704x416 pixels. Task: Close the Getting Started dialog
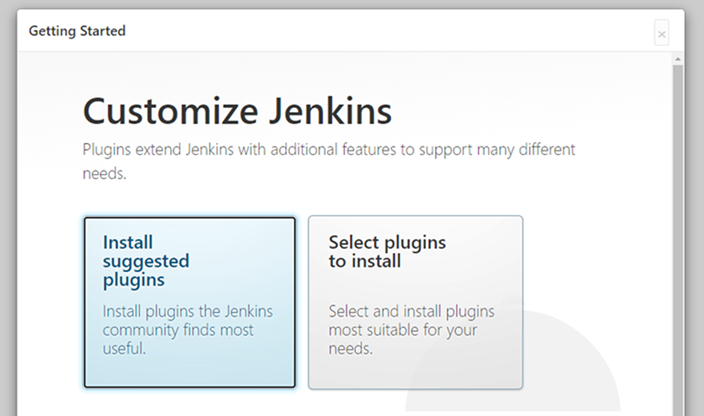[x=661, y=33]
